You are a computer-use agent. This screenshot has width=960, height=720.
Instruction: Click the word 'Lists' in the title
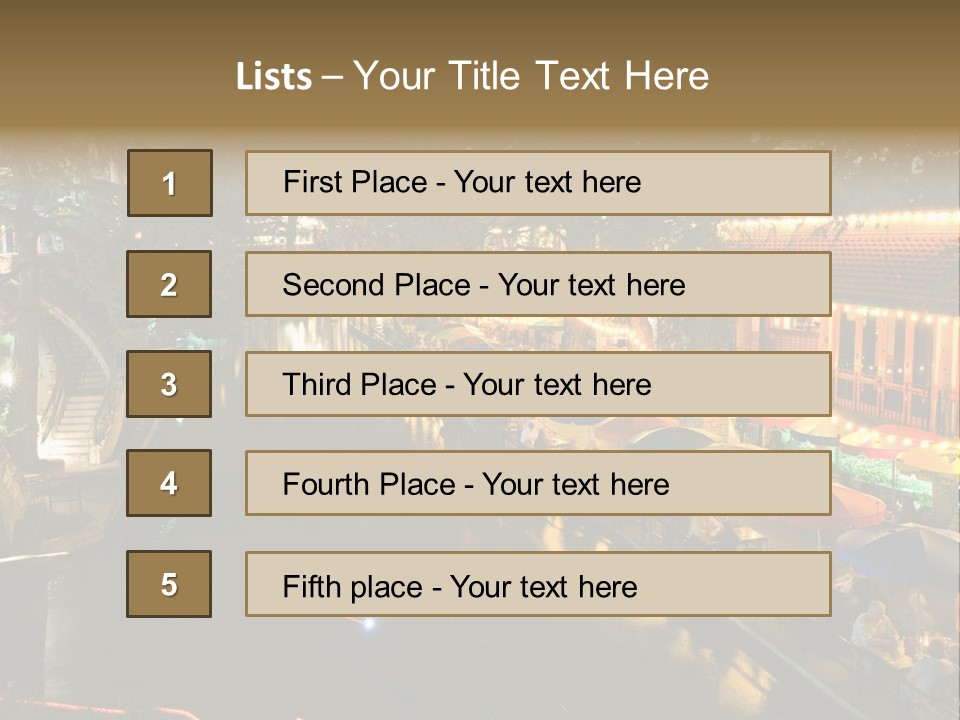(x=274, y=76)
